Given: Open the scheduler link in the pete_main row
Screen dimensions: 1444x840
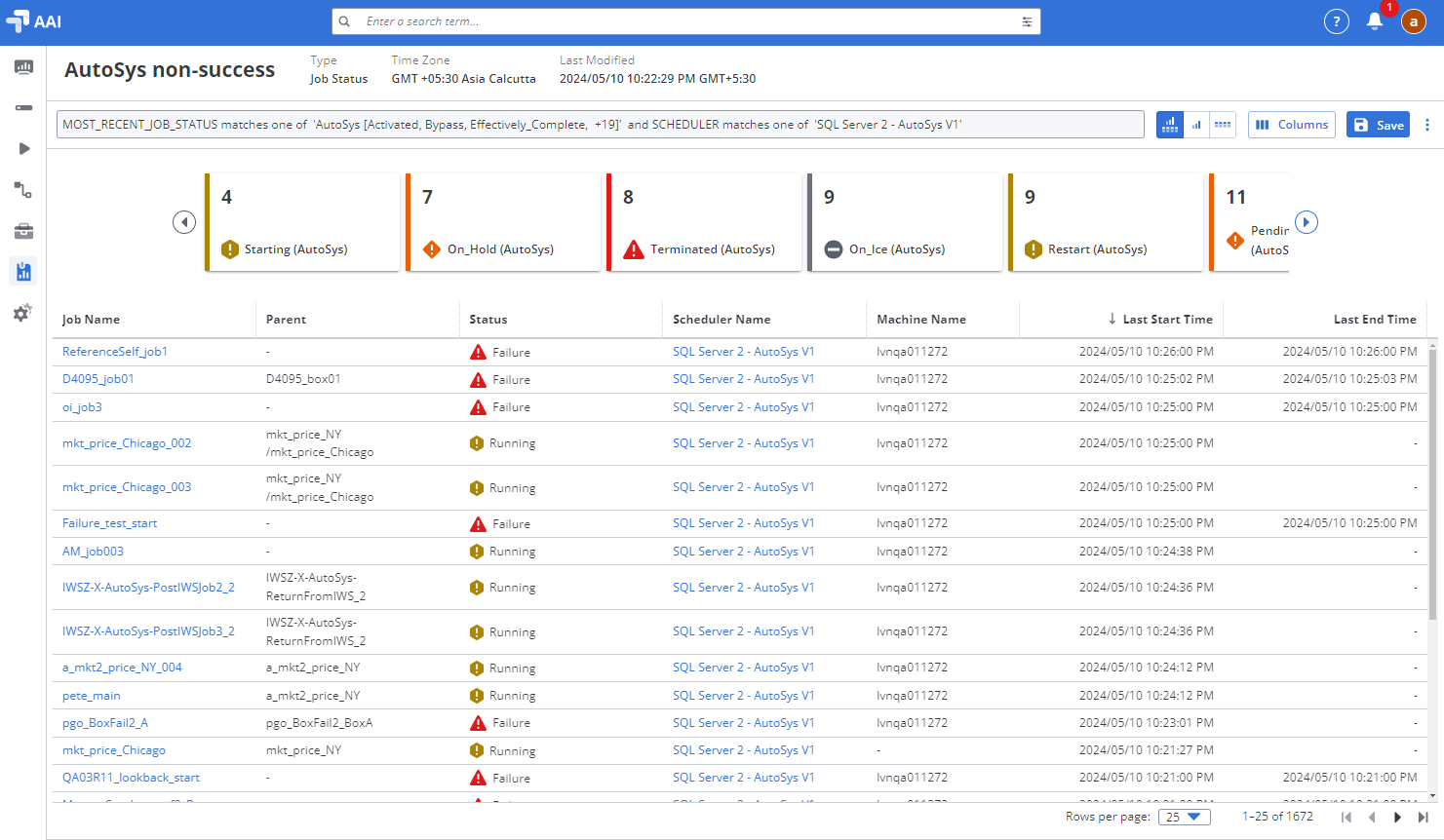Looking at the screenshot, I should pyautogui.click(x=744, y=696).
